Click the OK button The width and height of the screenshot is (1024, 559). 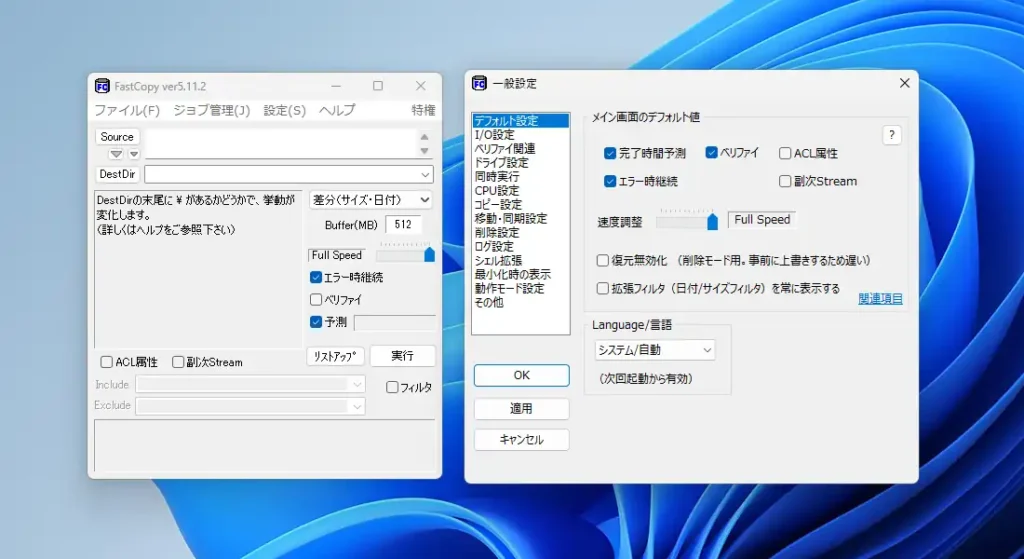(x=521, y=375)
